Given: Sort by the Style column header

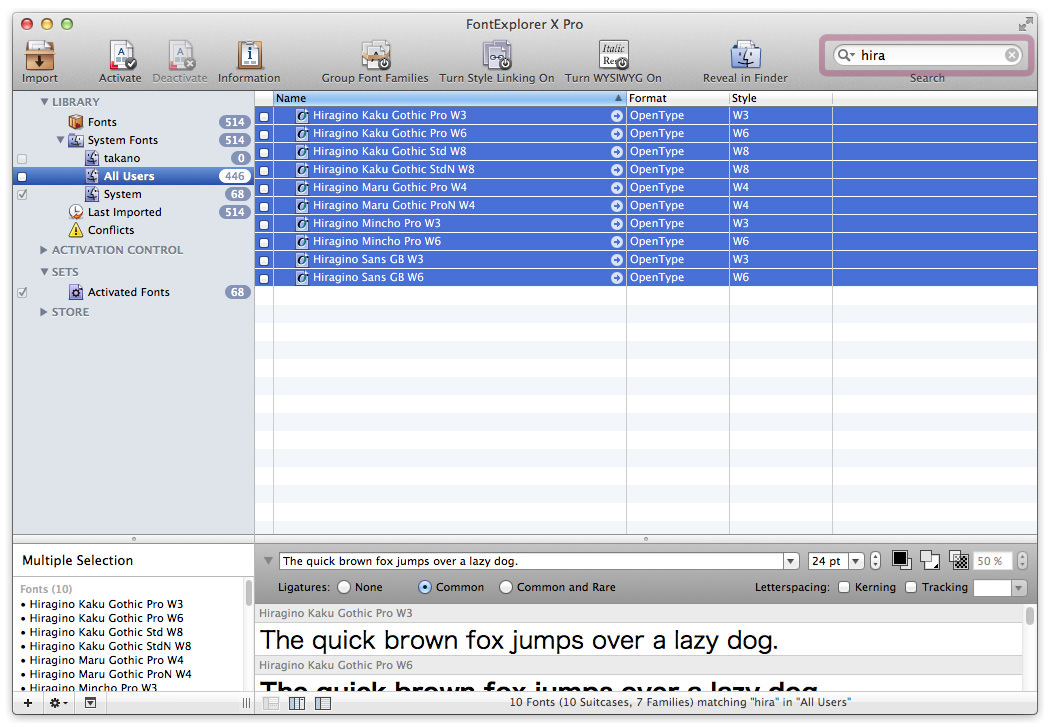Looking at the screenshot, I should pyautogui.click(x=780, y=98).
